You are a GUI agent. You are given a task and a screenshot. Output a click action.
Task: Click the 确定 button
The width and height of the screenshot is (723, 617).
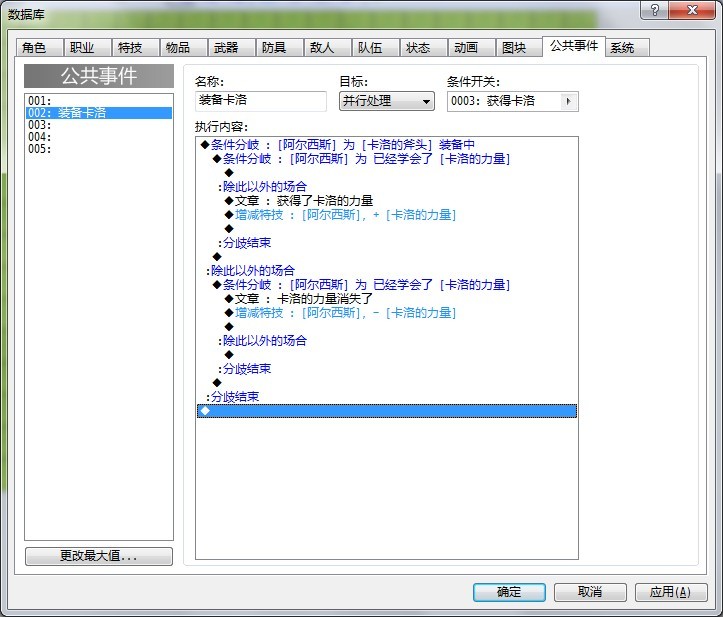coord(509,592)
